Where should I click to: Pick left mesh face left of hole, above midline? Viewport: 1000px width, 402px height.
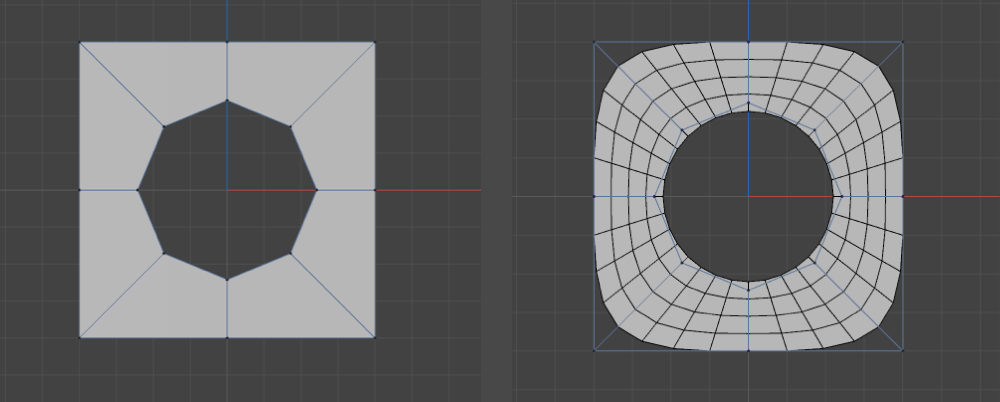[114, 137]
